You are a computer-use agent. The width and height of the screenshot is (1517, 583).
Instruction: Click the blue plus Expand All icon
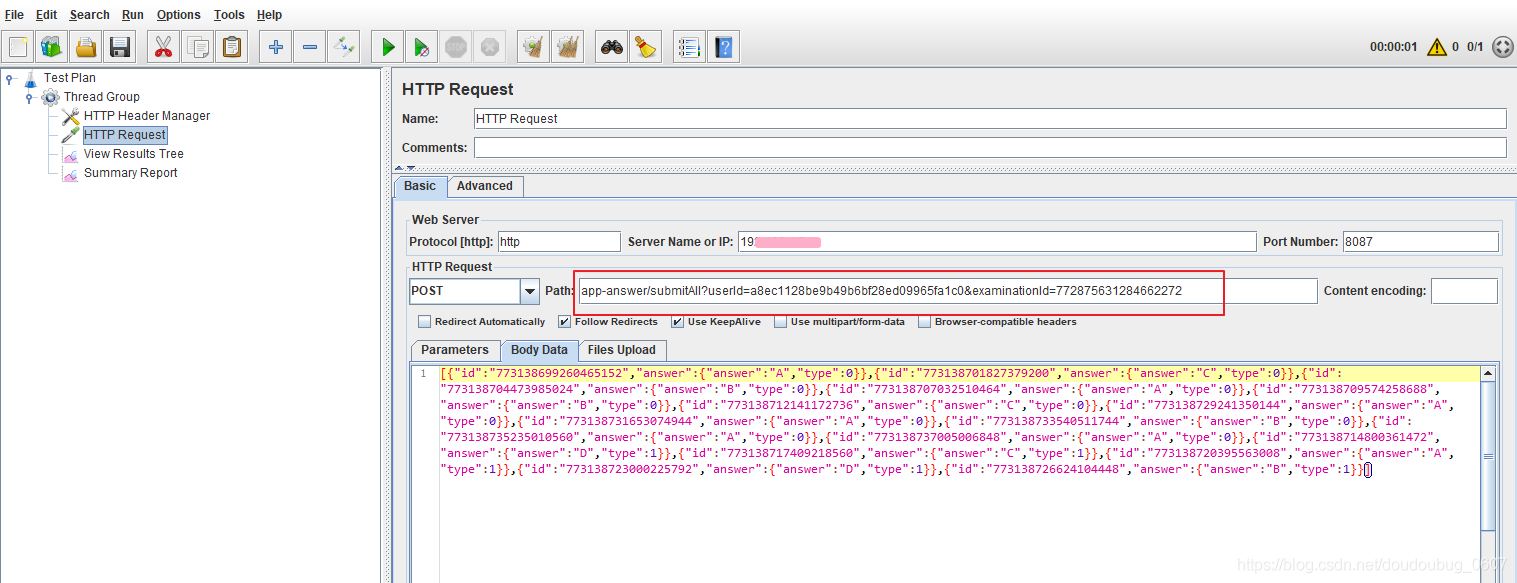pyautogui.click(x=276, y=47)
